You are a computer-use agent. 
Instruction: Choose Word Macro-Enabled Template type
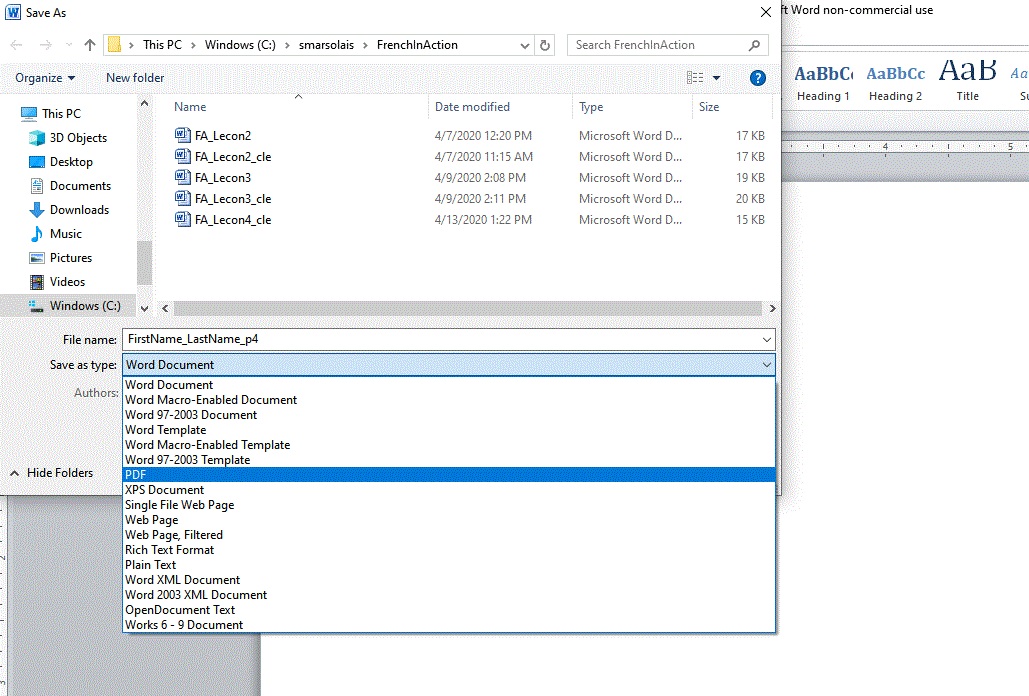pos(449,445)
